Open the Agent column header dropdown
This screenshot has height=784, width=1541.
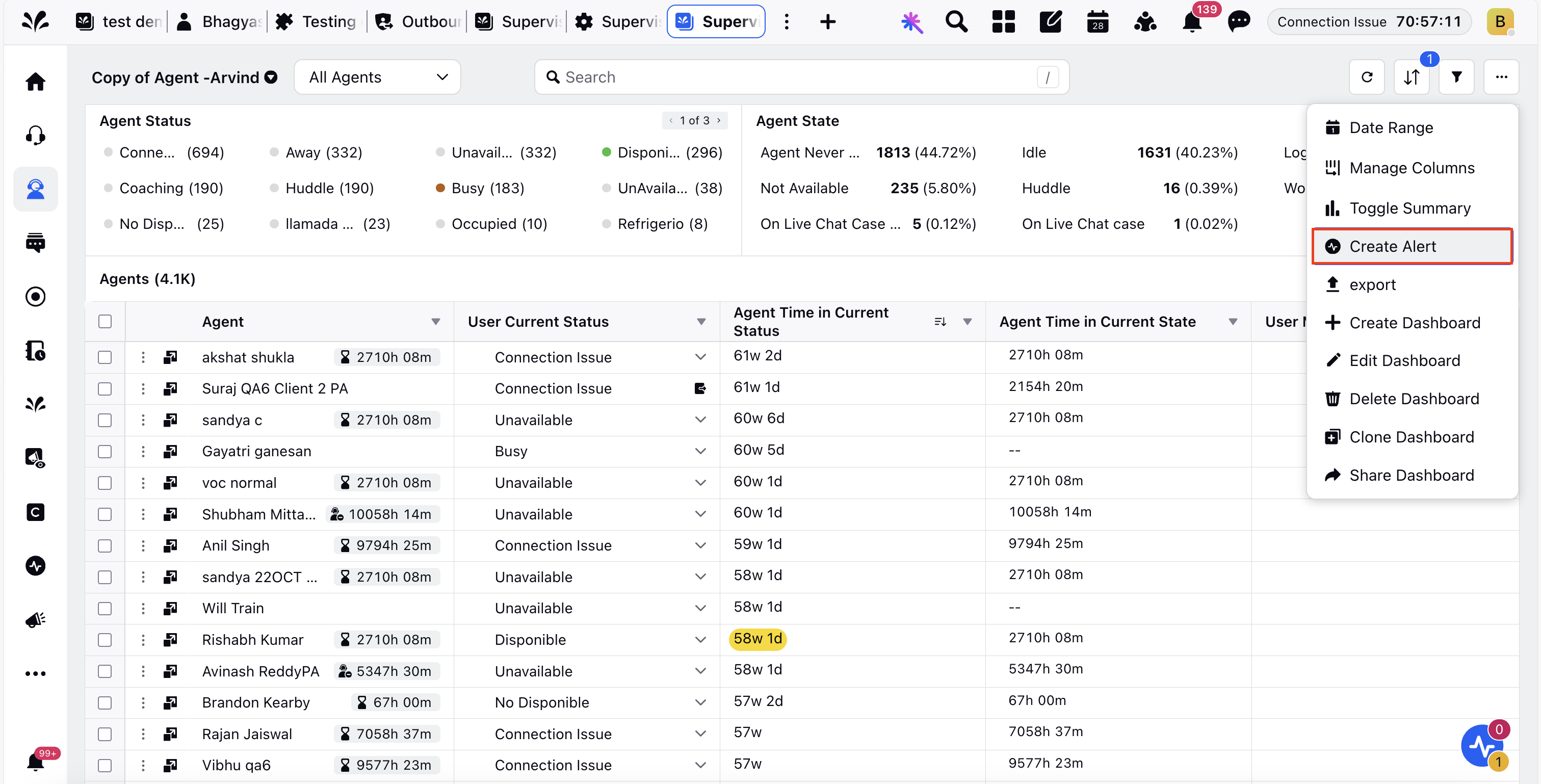point(435,322)
